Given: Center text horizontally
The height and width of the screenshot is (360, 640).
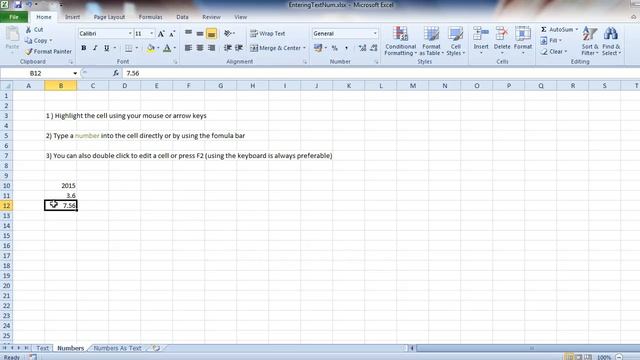Looking at the screenshot, I should point(200,48).
